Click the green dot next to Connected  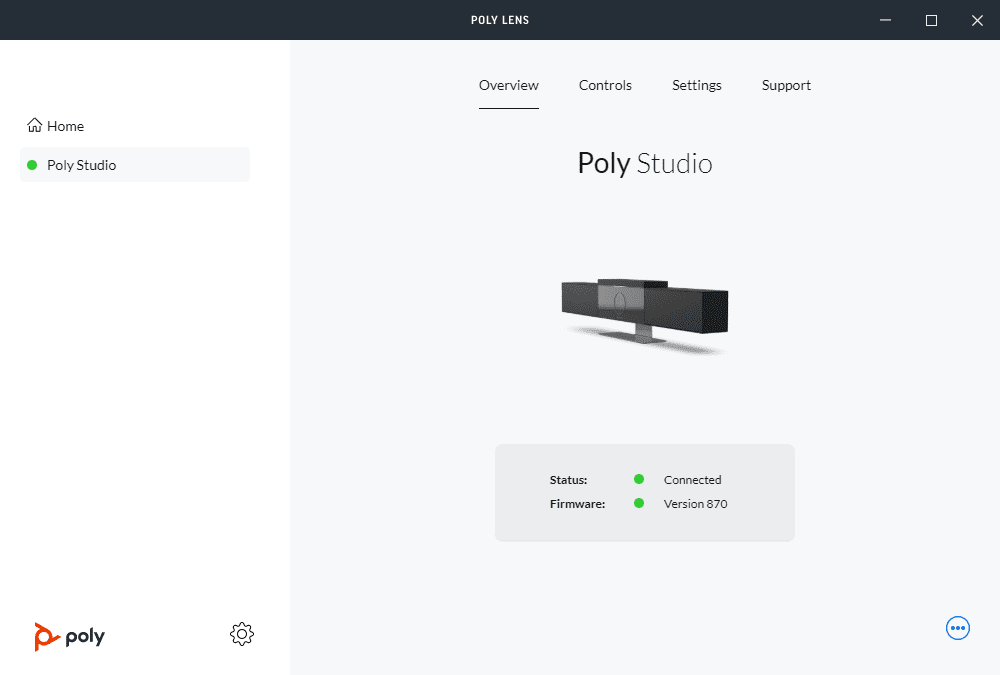point(639,479)
